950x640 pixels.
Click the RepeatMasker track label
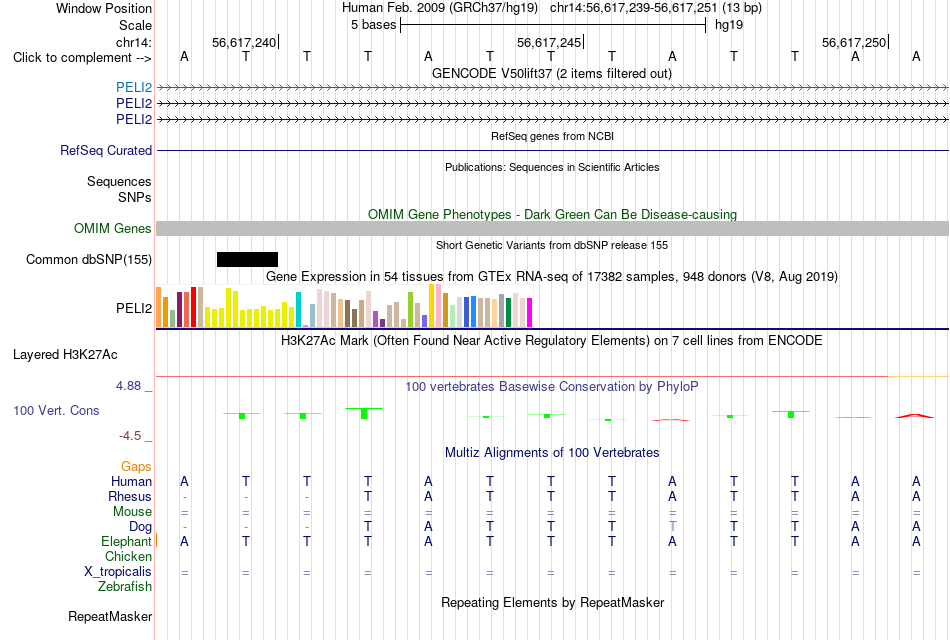pos(110,617)
